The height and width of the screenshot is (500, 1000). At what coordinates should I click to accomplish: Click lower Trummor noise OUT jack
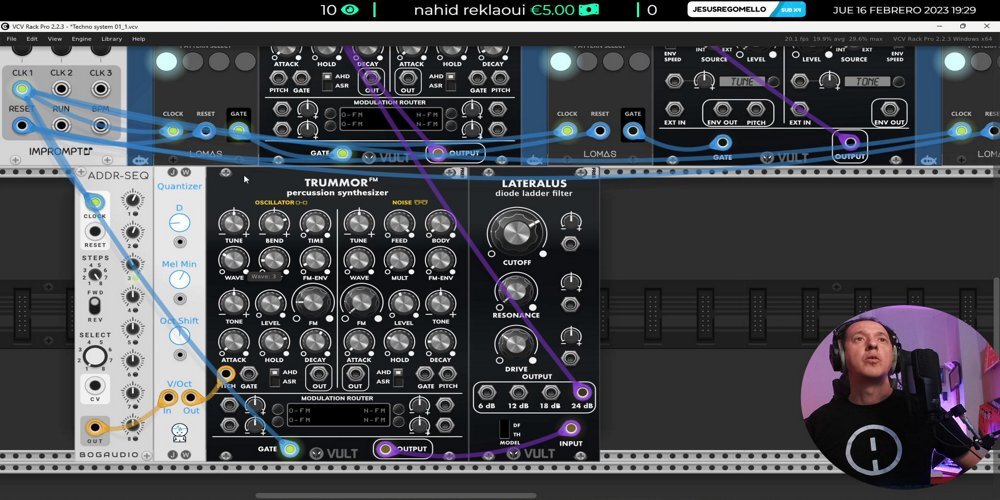pos(355,374)
